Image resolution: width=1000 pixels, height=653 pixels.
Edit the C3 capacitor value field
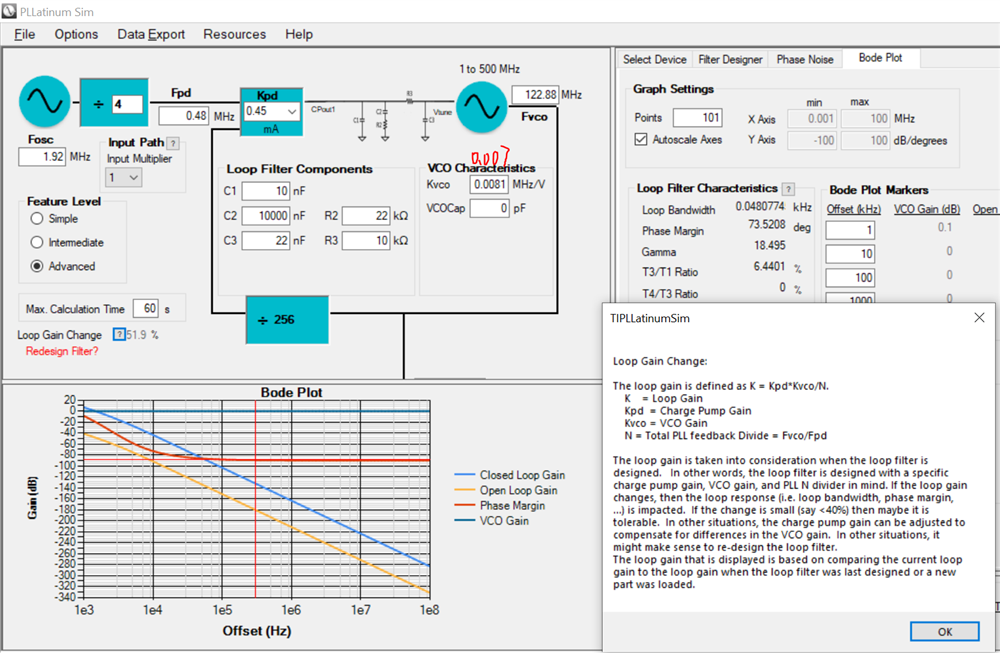266,240
